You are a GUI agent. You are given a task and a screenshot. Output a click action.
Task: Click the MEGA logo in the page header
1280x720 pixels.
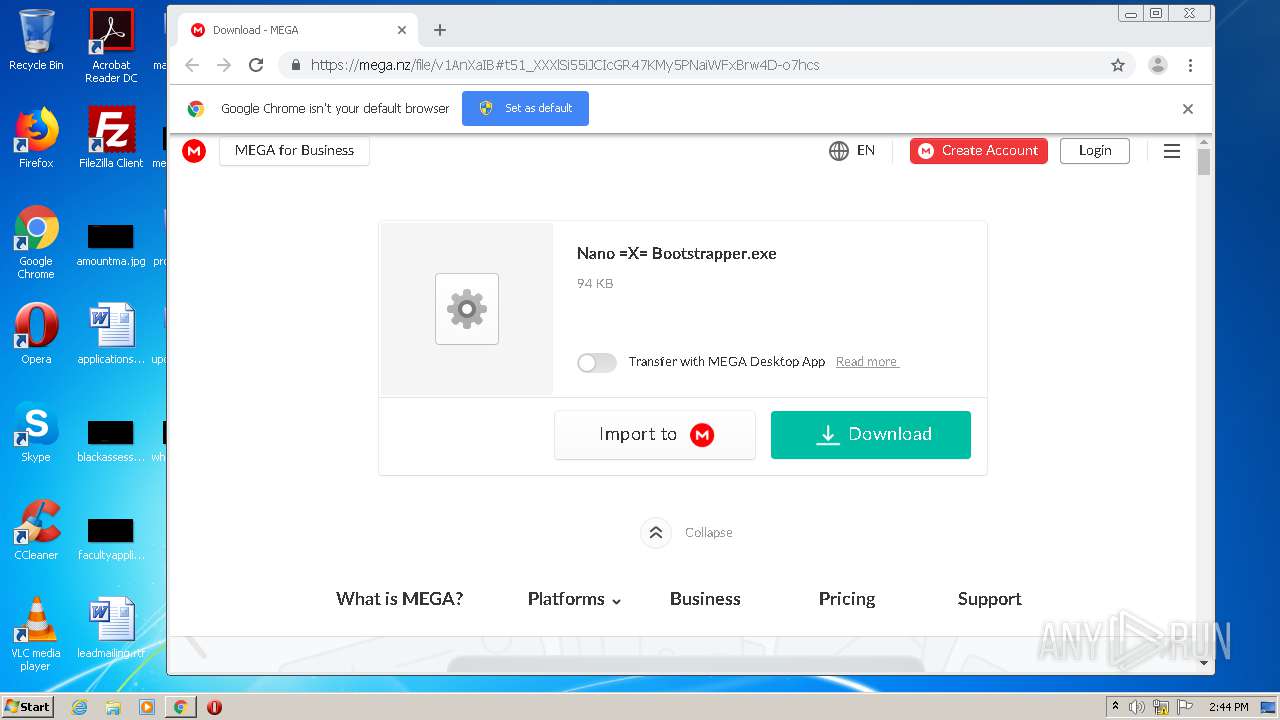point(194,151)
